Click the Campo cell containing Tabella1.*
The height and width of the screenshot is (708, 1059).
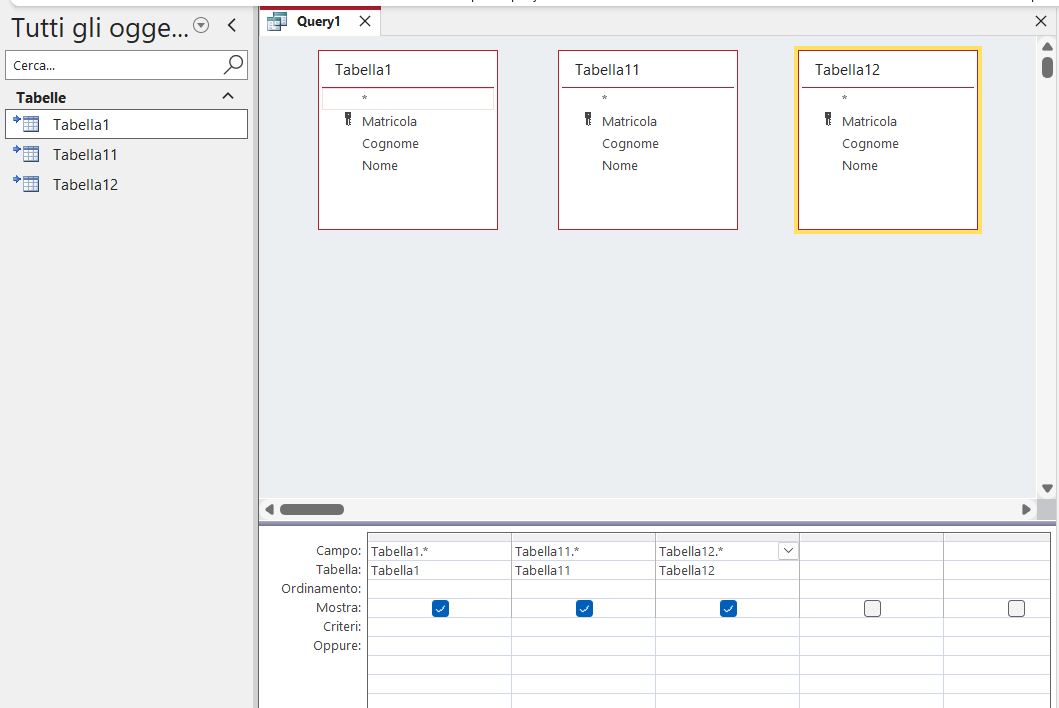pos(439,551)
